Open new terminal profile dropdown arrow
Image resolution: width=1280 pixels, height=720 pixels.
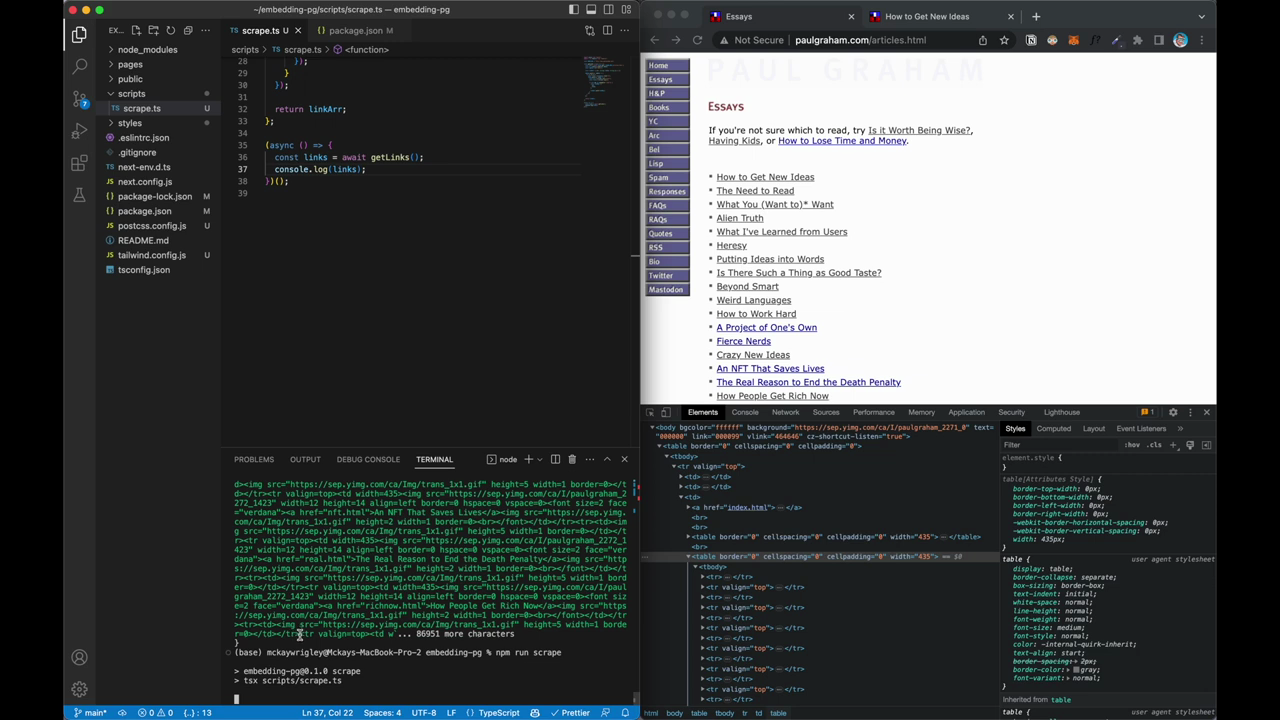[x=539, y=459]
